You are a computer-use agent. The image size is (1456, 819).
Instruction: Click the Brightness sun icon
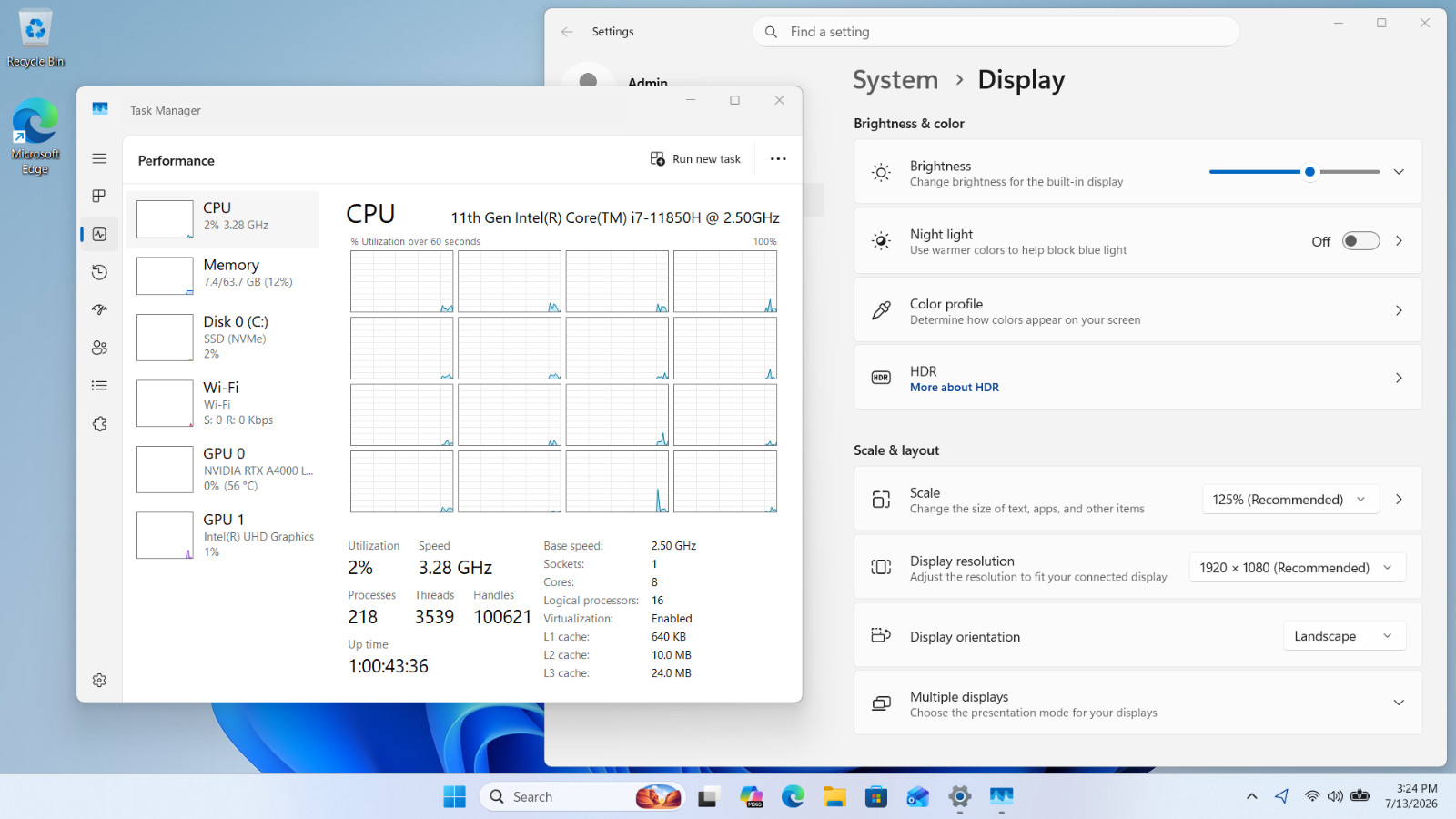click(x=881, y=172)
